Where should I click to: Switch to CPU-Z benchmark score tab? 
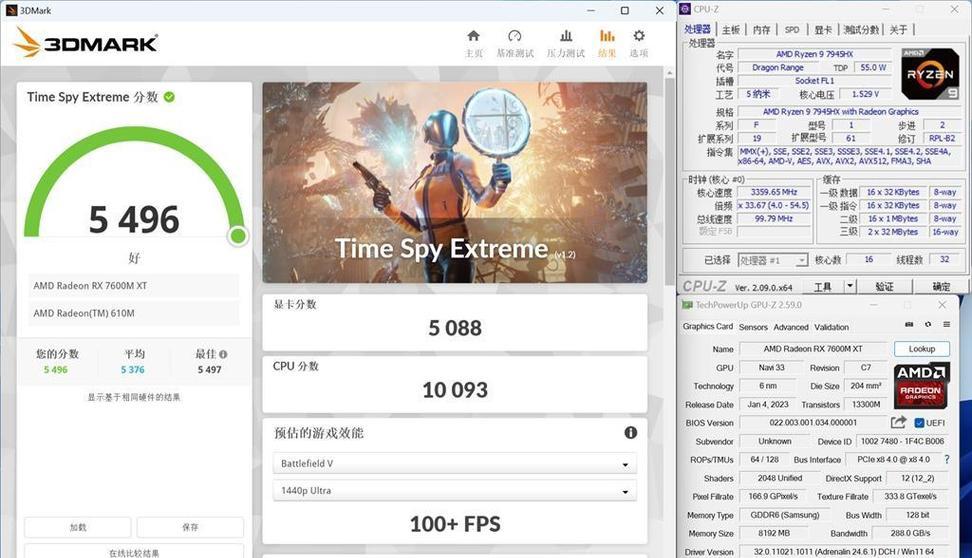(861, 29)
